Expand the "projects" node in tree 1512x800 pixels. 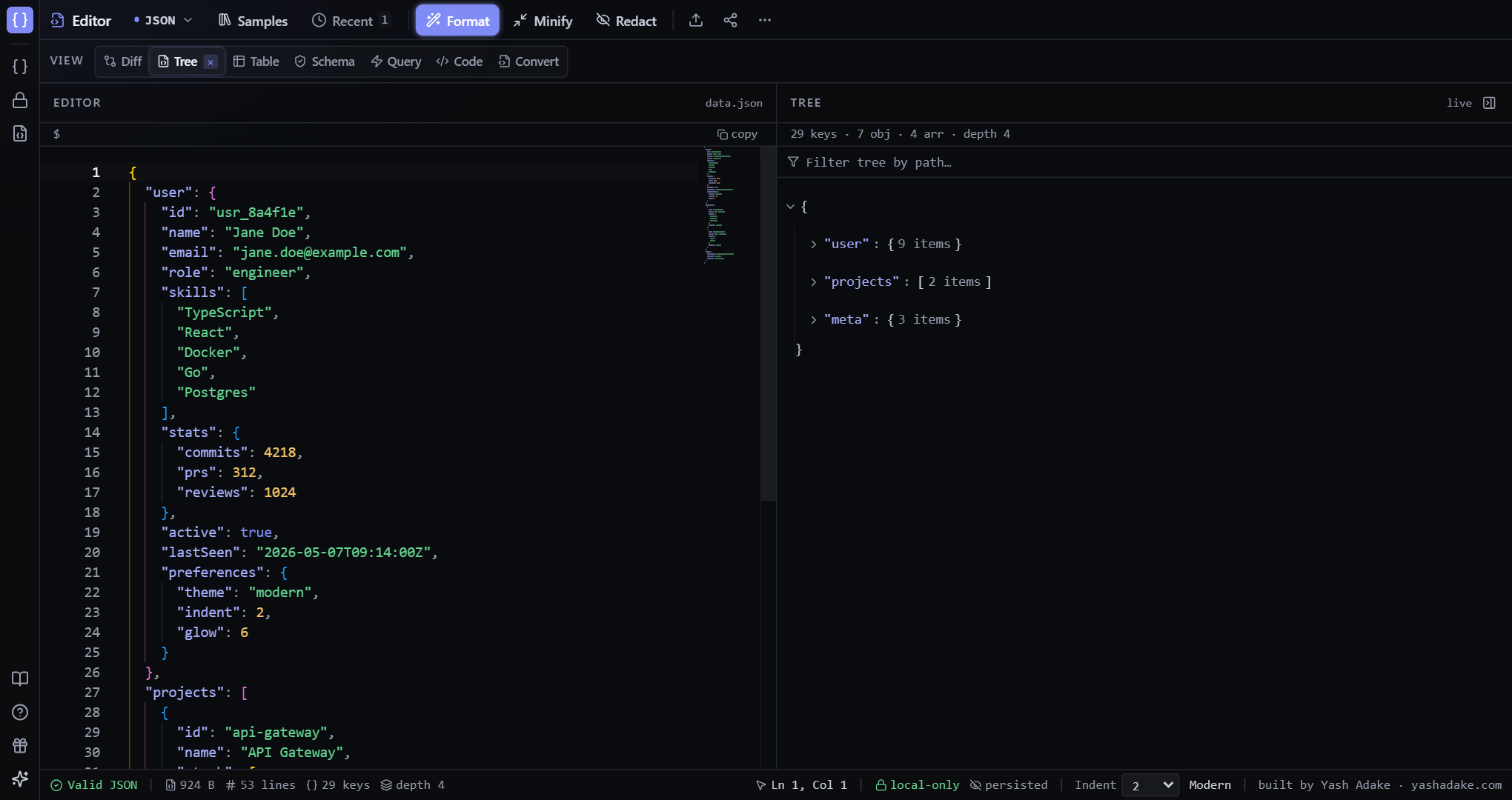813,282
